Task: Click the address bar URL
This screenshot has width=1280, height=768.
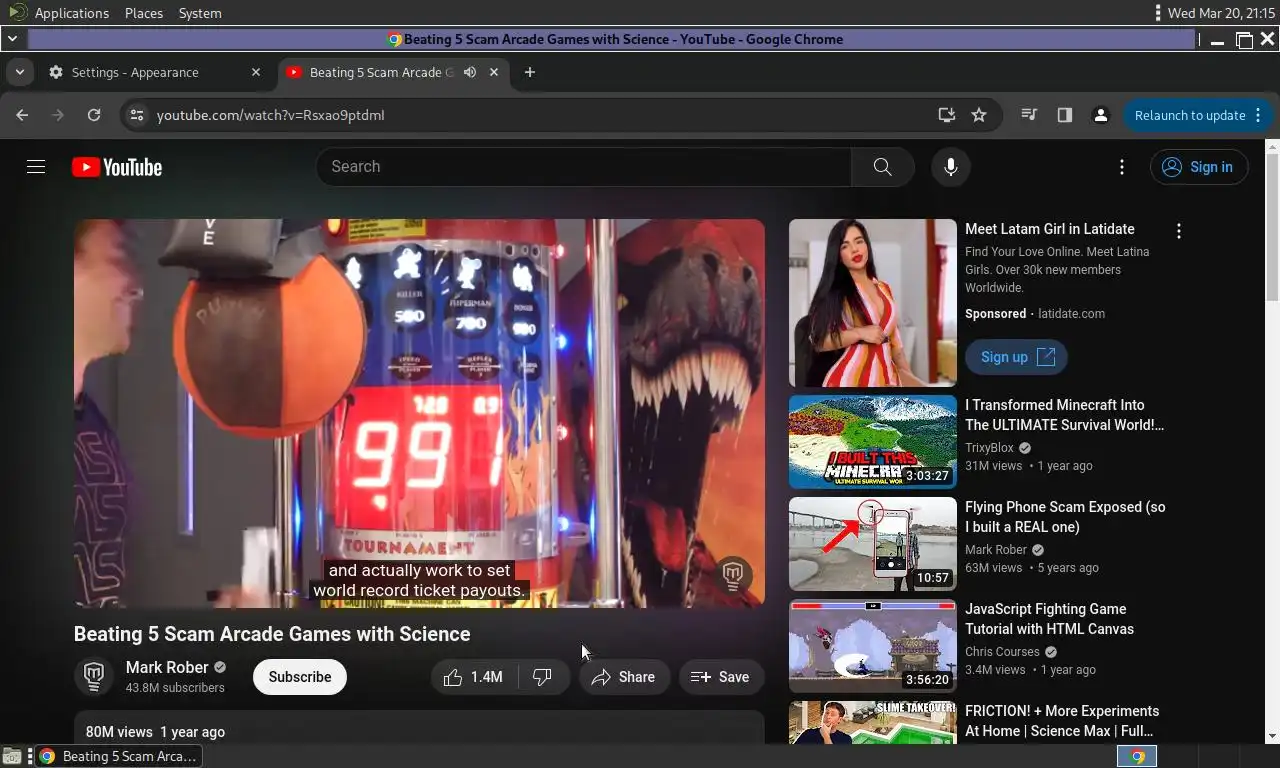Action: coord(270,115)
